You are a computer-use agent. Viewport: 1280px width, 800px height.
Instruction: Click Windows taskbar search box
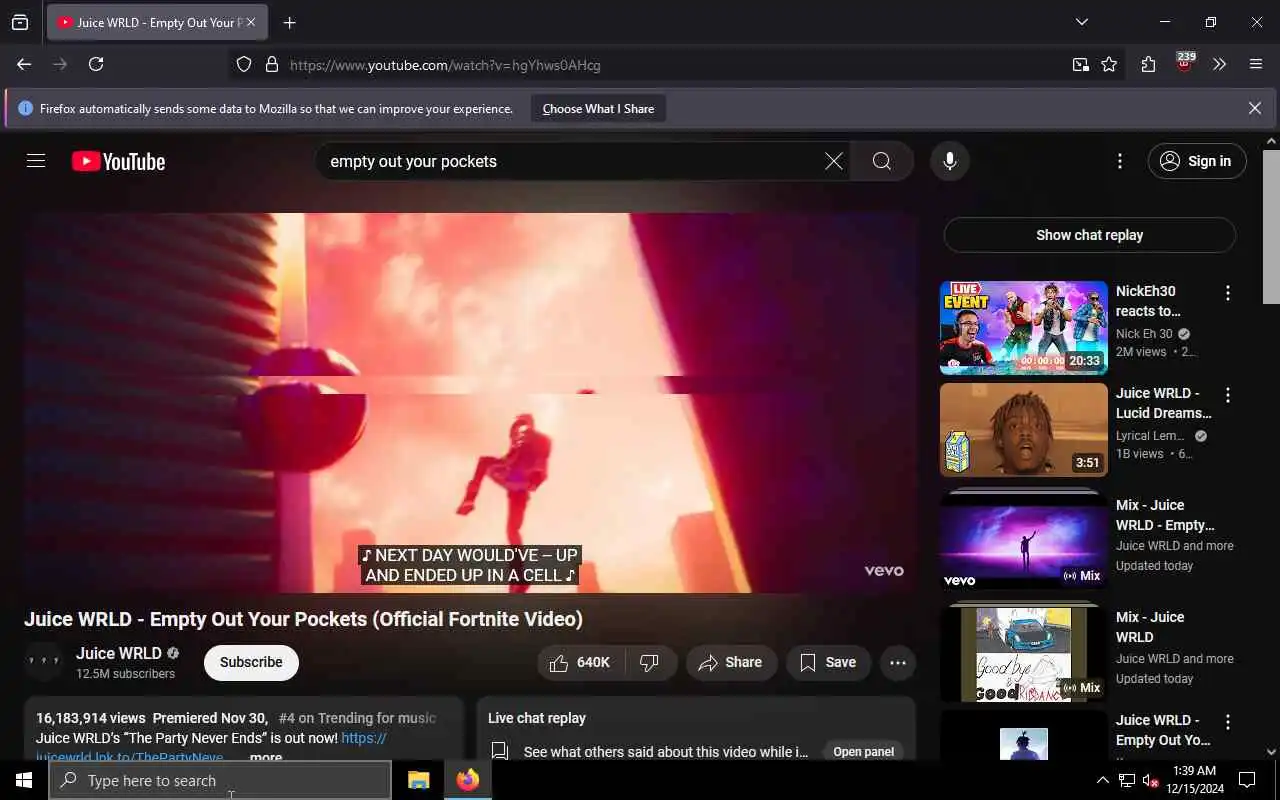point(220,780)
